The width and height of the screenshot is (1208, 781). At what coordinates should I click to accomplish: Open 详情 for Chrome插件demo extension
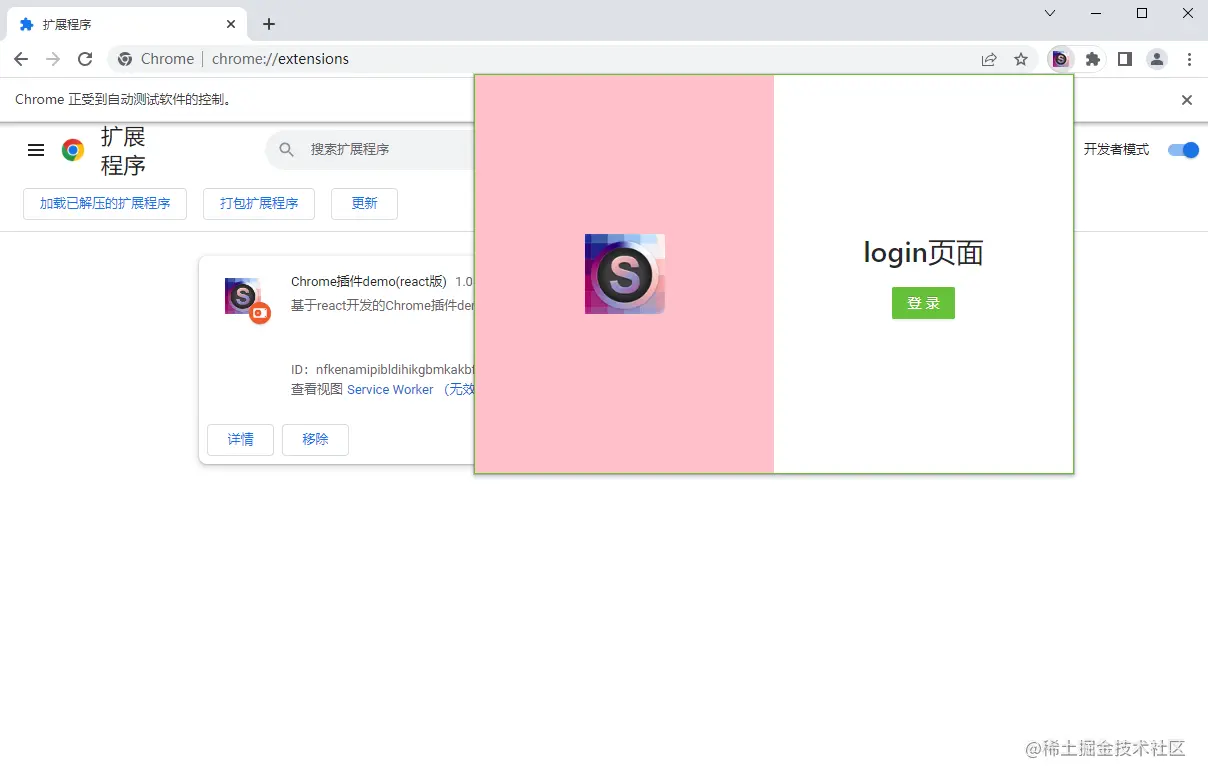pos(240,439)
